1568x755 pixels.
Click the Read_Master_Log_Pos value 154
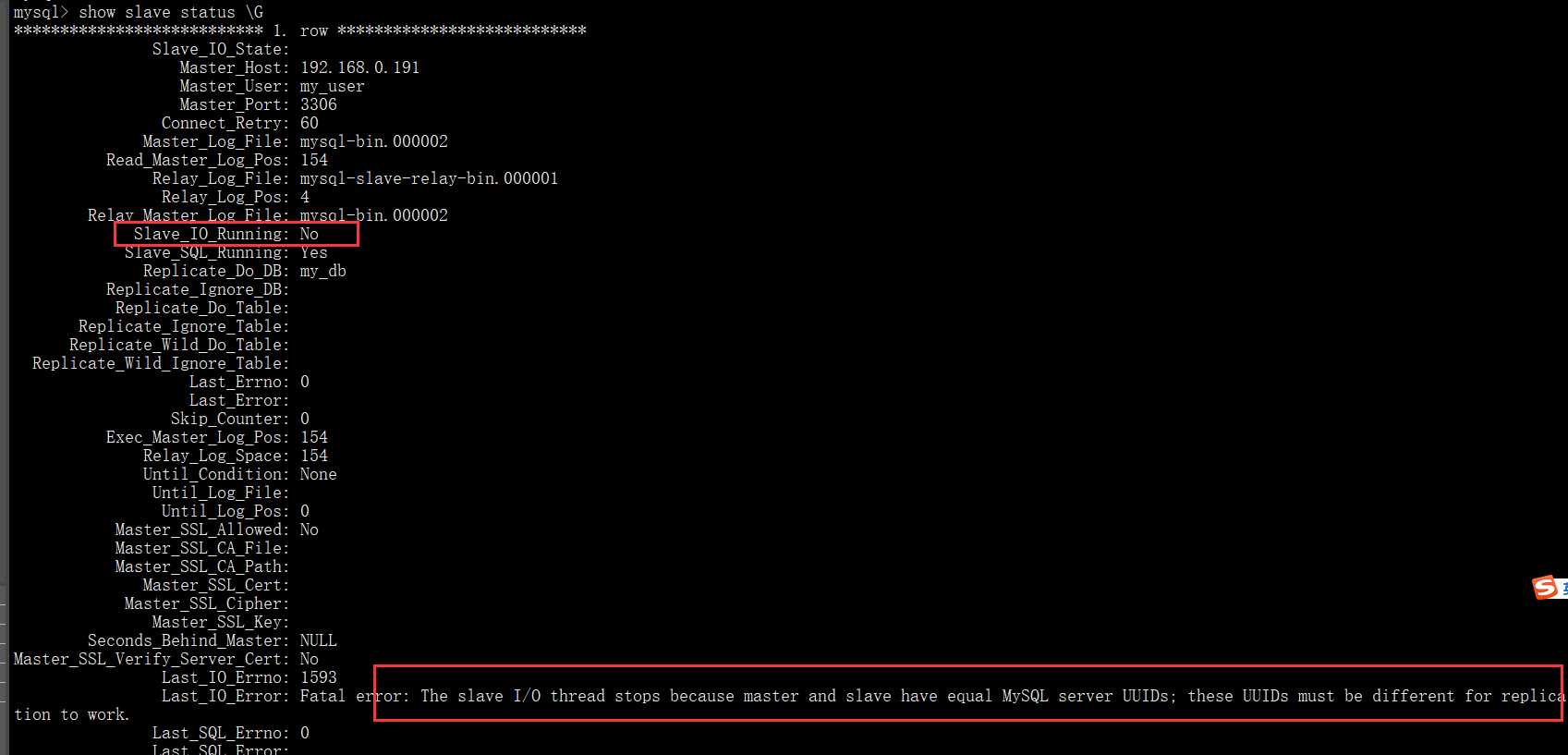313,160
